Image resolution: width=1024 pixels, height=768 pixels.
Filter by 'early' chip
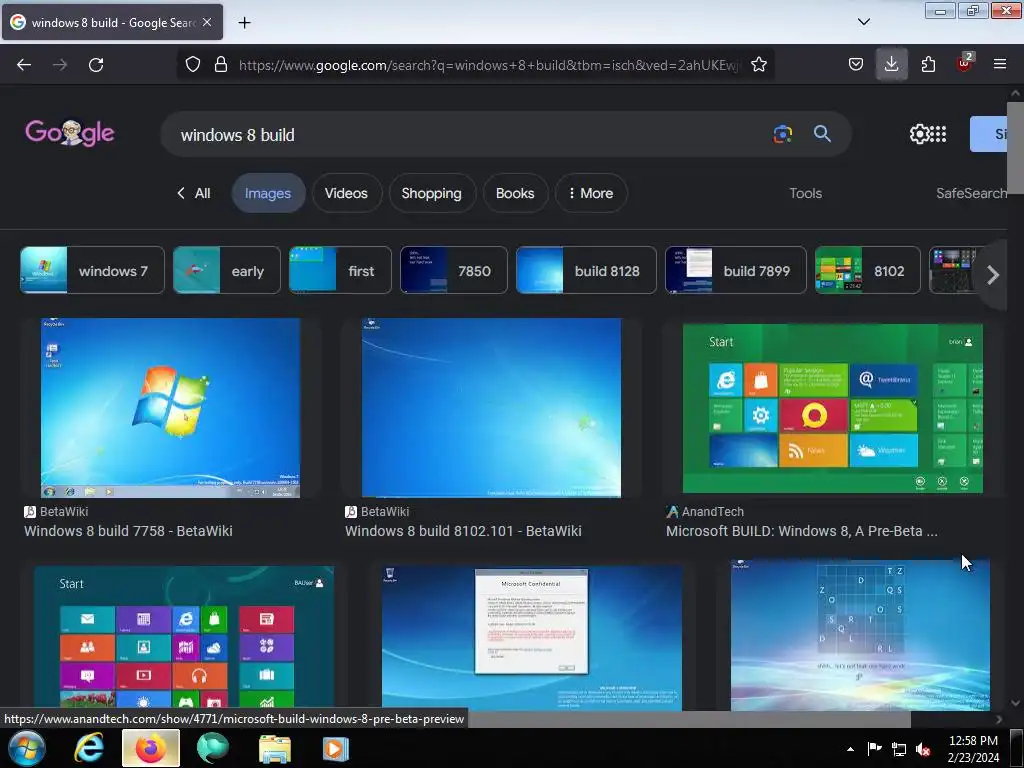click(227, 270)
